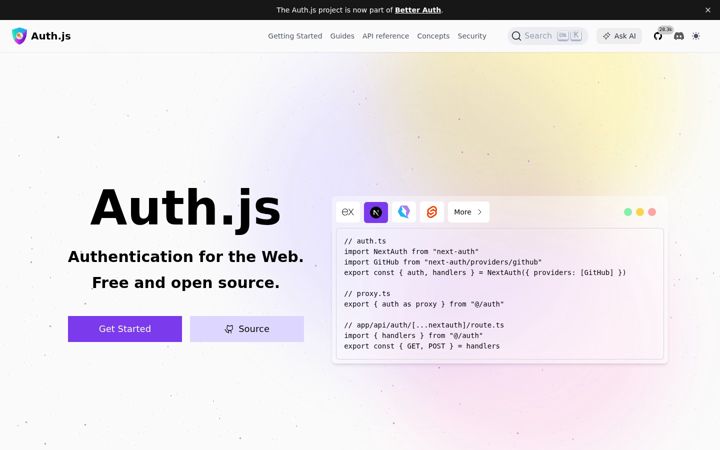This screenshot has width=720, height=450.
Task: Select the Next.js framework tab icon
Action: [376, 212]
